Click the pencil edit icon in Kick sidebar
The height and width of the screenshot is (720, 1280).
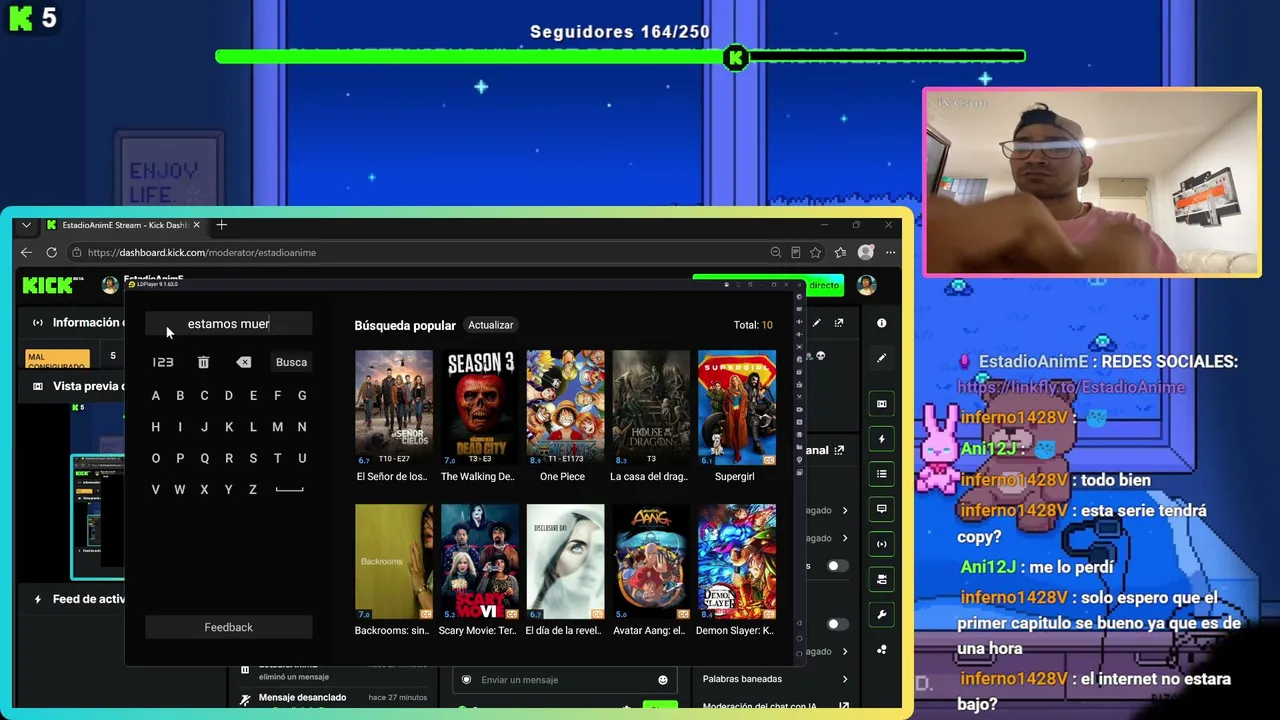tap(881, 358)
